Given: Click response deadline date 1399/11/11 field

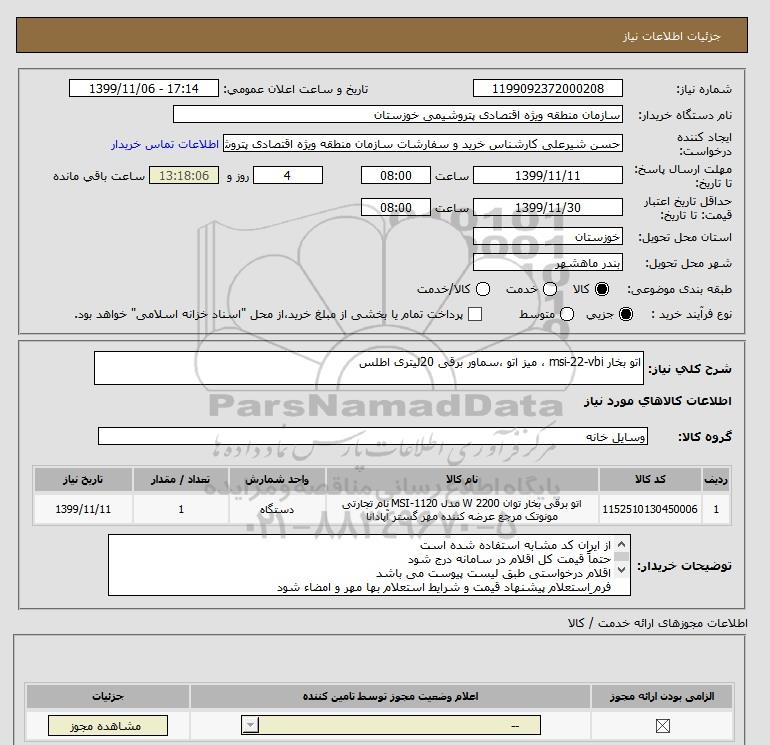Looking at the screenshot, I should 548,175.
